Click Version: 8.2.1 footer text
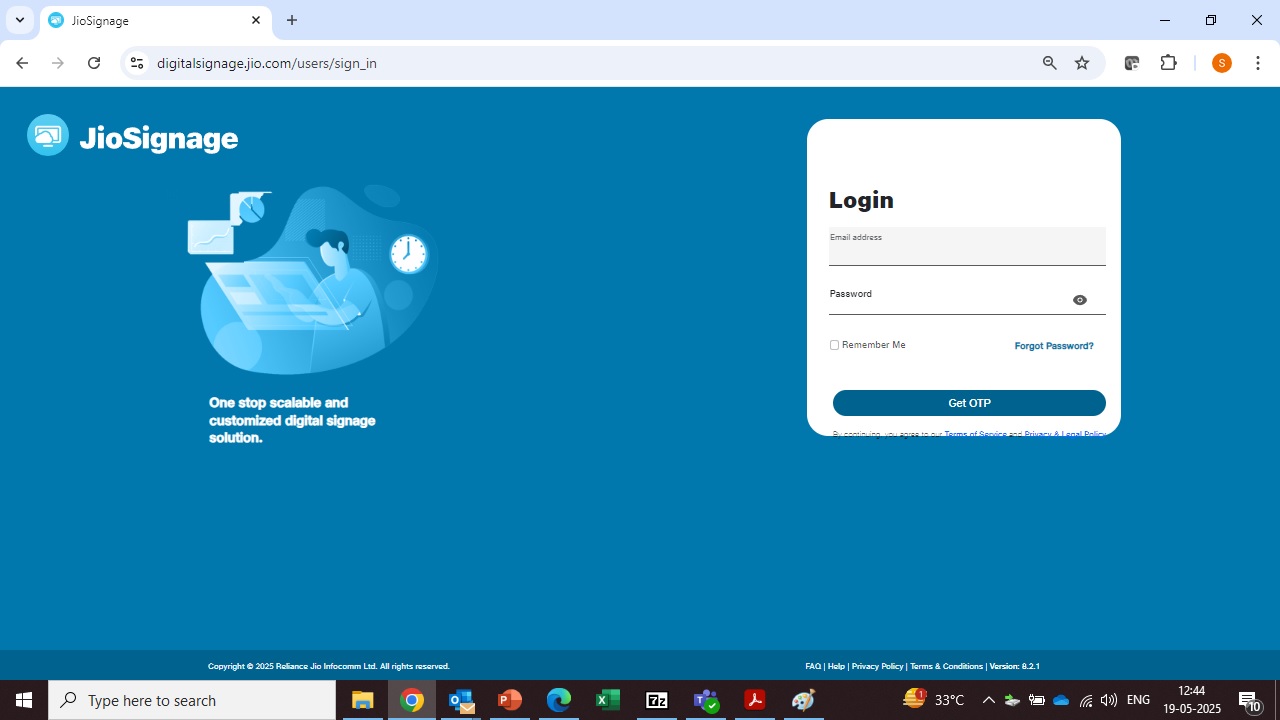This screenshot has width=1280, height=720. [x=1015, y=666]
